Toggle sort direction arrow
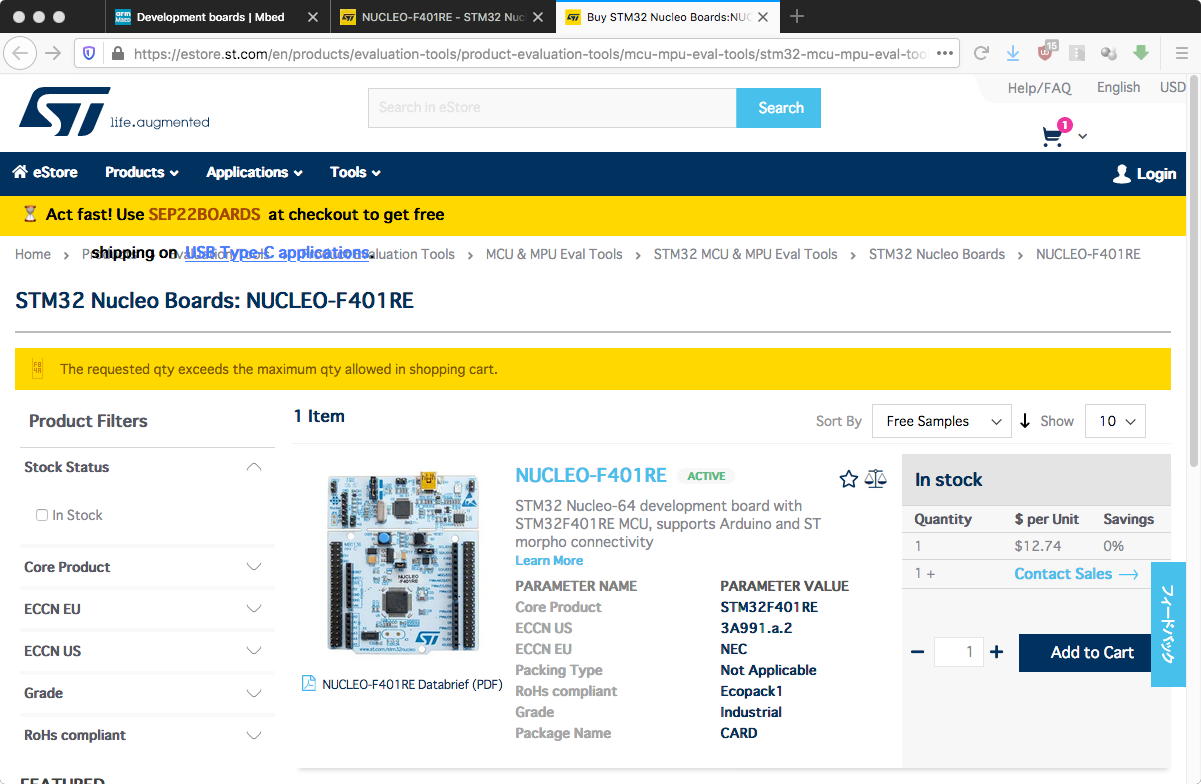Screen dimensions: 1201x784 click(1025, 421)
